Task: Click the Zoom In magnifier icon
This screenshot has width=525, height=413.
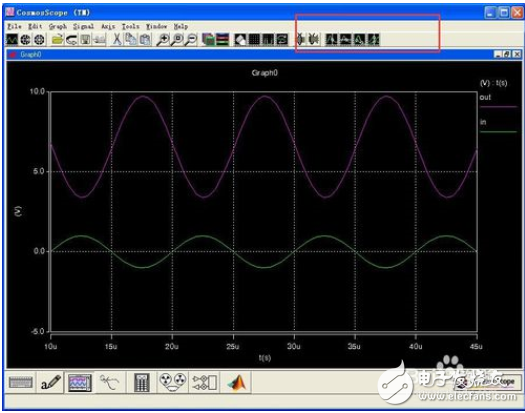Action: pos(163,40)
